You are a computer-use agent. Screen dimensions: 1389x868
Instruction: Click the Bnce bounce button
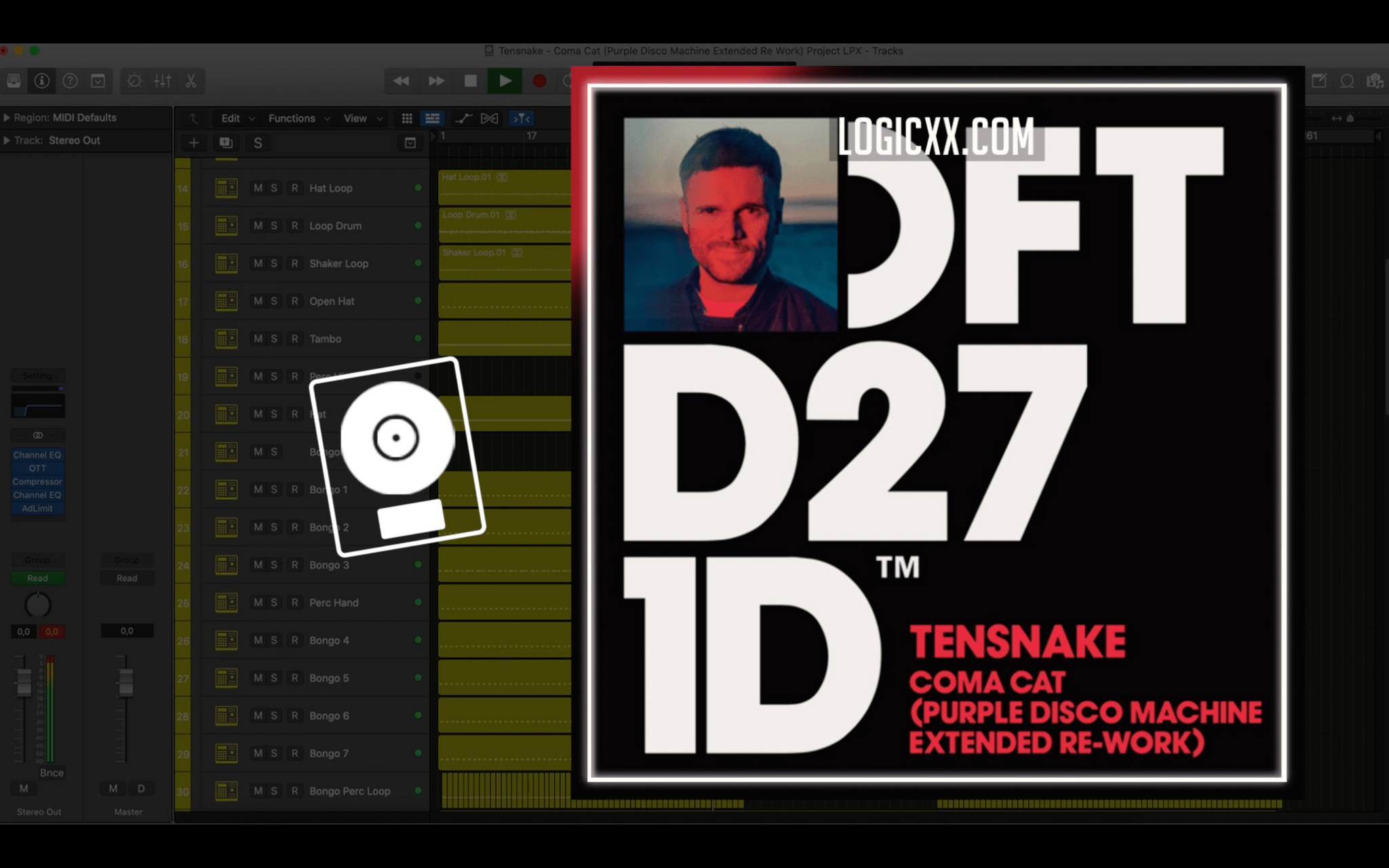coord(52,772)
